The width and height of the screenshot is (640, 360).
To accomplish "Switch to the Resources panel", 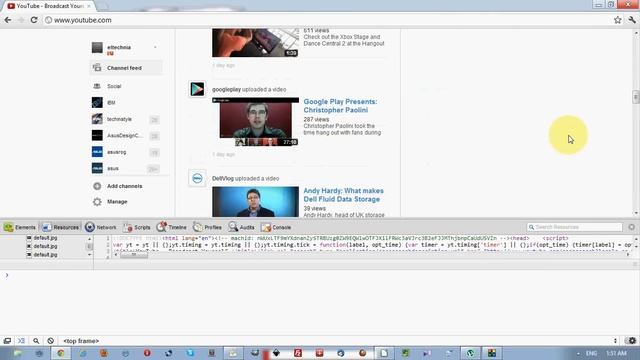I will (60, 227).
